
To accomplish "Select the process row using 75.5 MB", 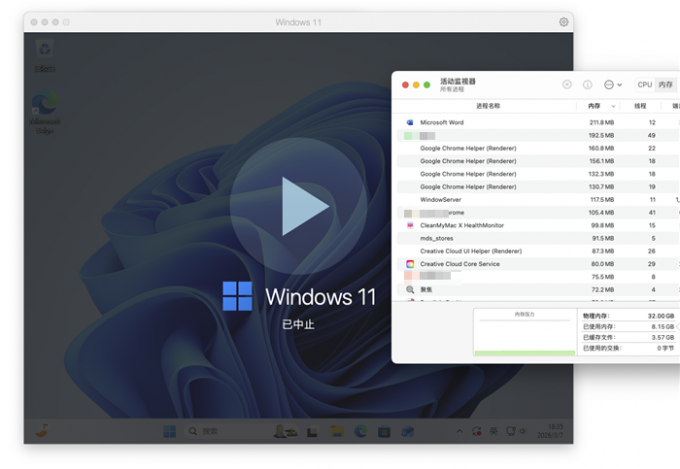I will [538, 277].
